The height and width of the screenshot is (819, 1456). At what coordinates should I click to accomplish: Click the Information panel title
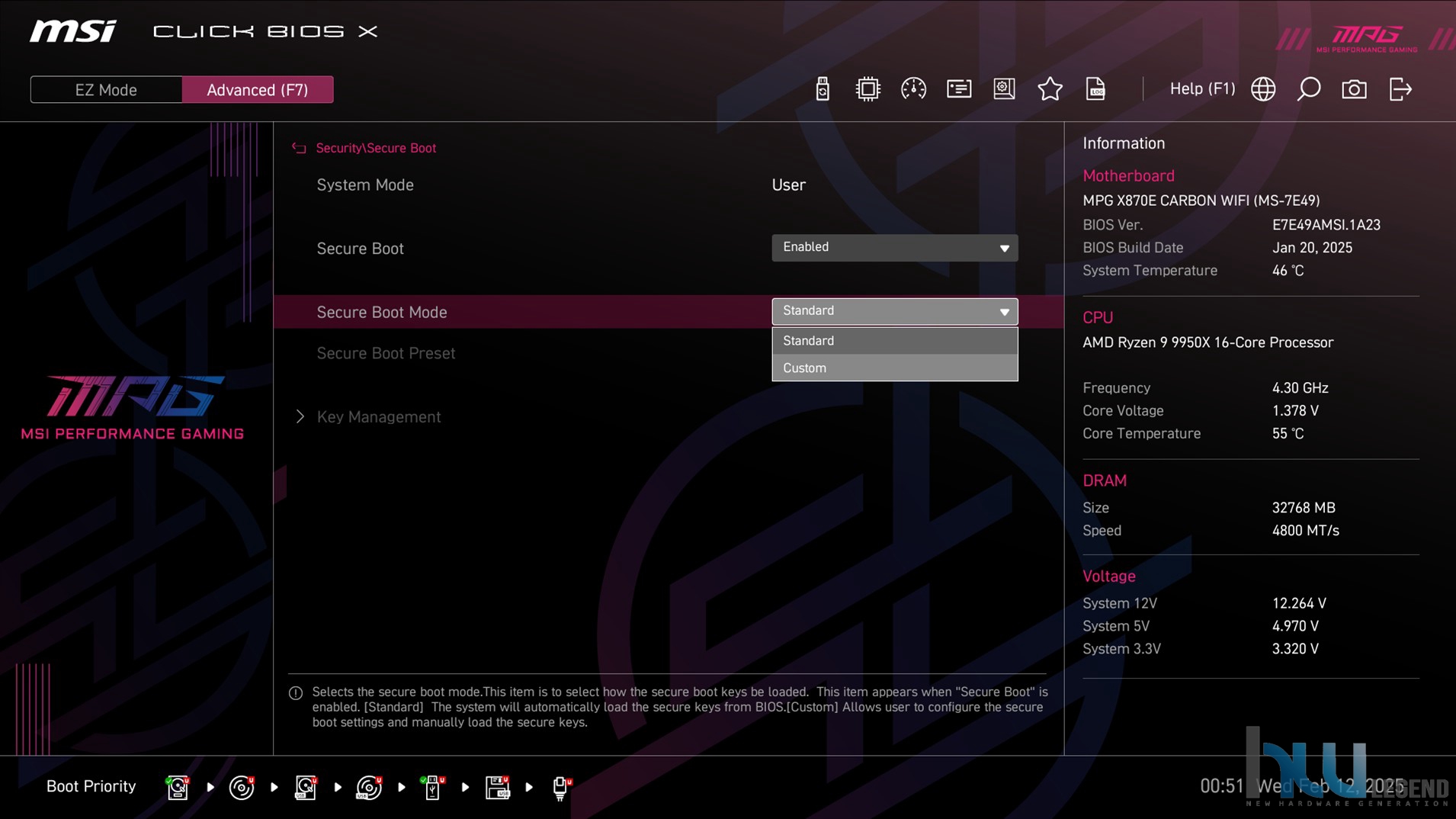1124,143
